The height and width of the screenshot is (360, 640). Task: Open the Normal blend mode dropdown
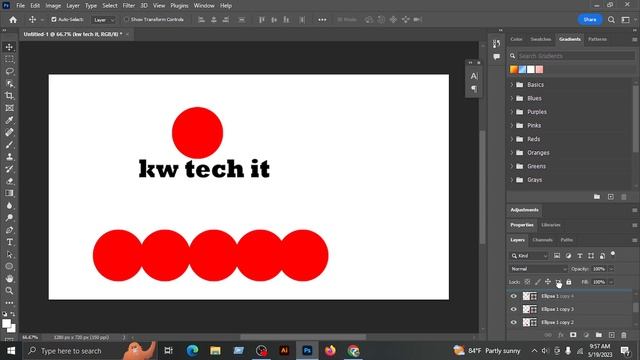coord(538,269)
